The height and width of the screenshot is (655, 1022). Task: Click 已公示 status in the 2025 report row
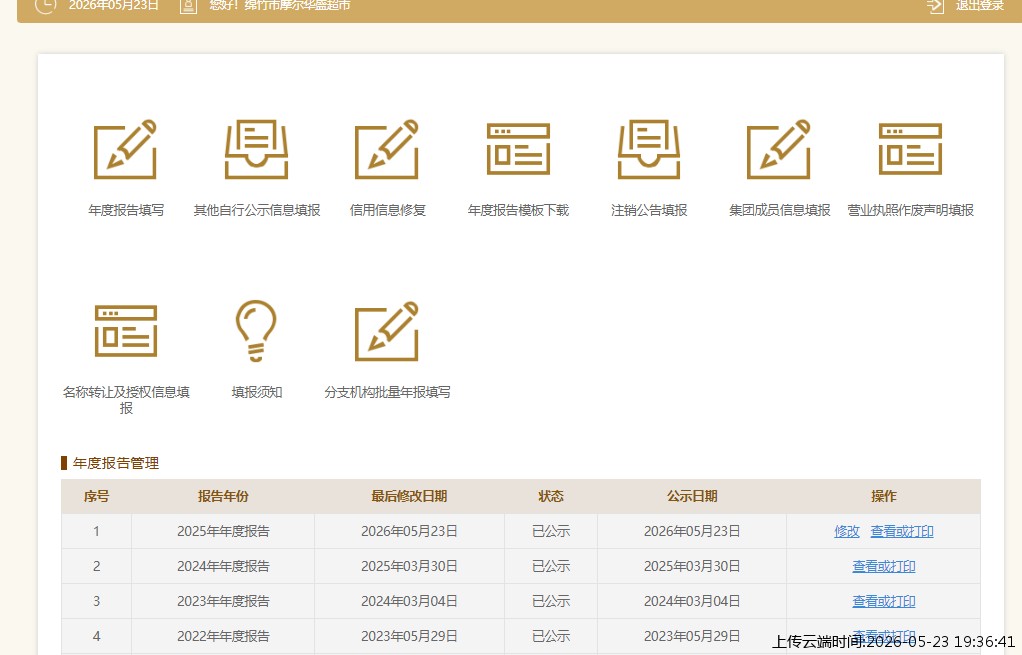pyautogui.click(x=551, y=531)
